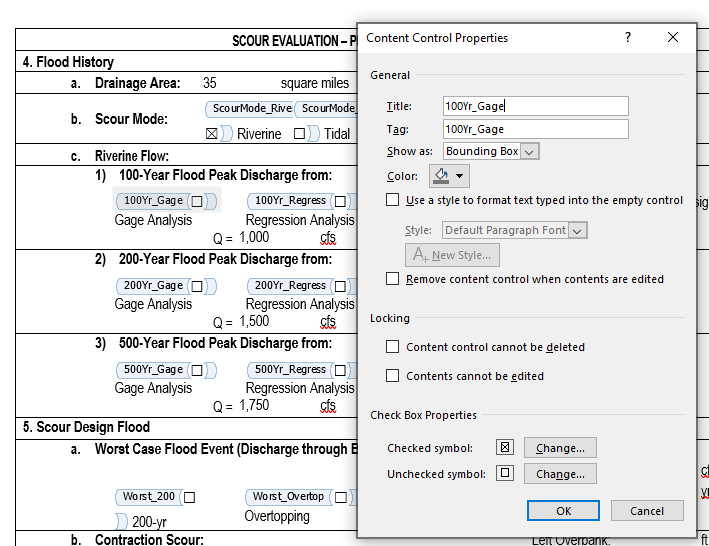This screenshot has height=546, width=709.
Task: Select the ScourMode_Rive content control tag
Action: click(x=250, y=108)
